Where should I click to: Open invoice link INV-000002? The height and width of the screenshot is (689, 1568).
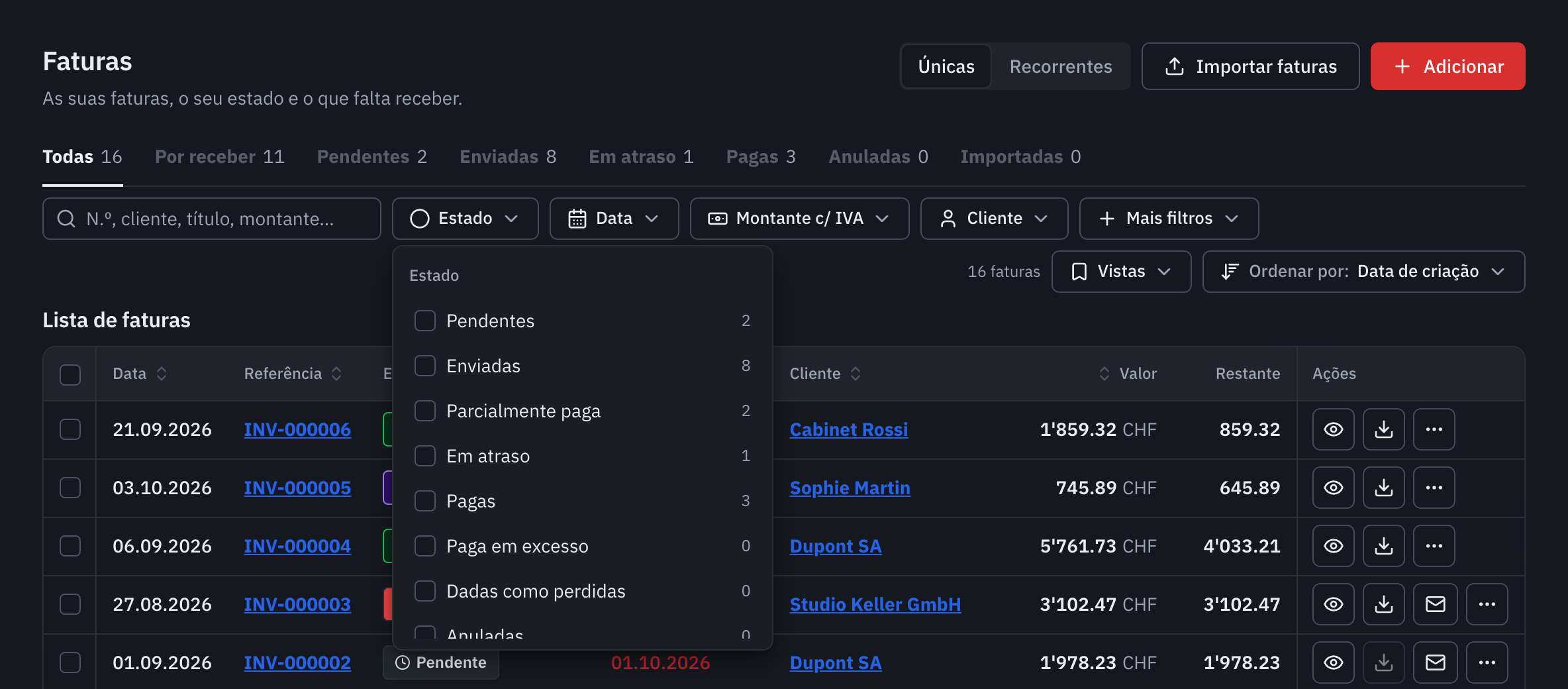[297, 662]
